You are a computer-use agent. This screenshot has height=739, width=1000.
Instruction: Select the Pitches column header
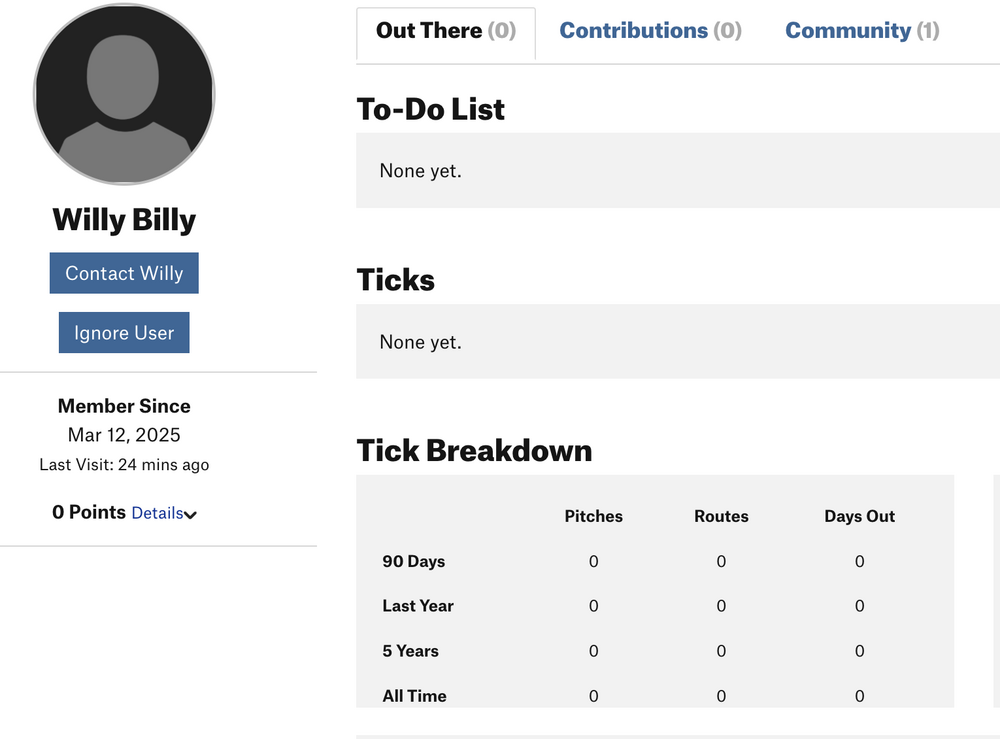pos(593,516)
